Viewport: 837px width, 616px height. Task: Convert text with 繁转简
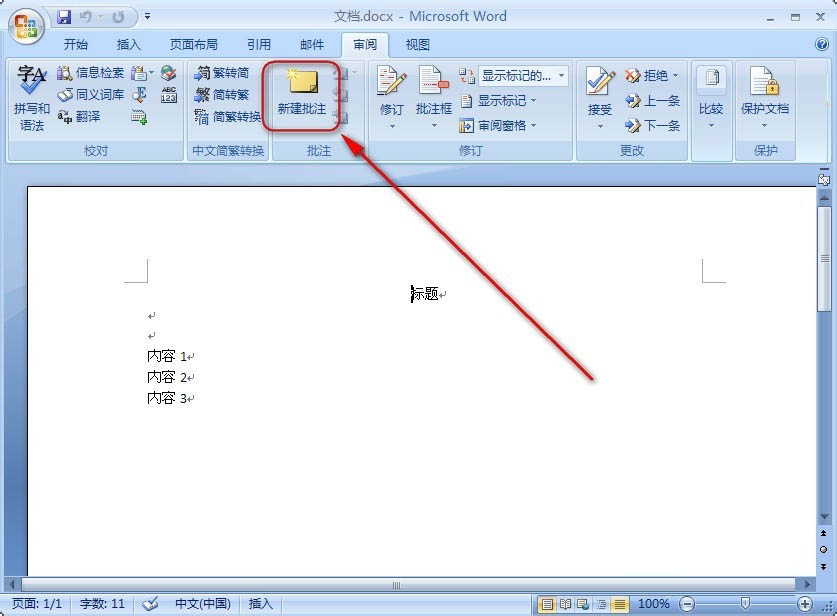[x=222, y=73]
